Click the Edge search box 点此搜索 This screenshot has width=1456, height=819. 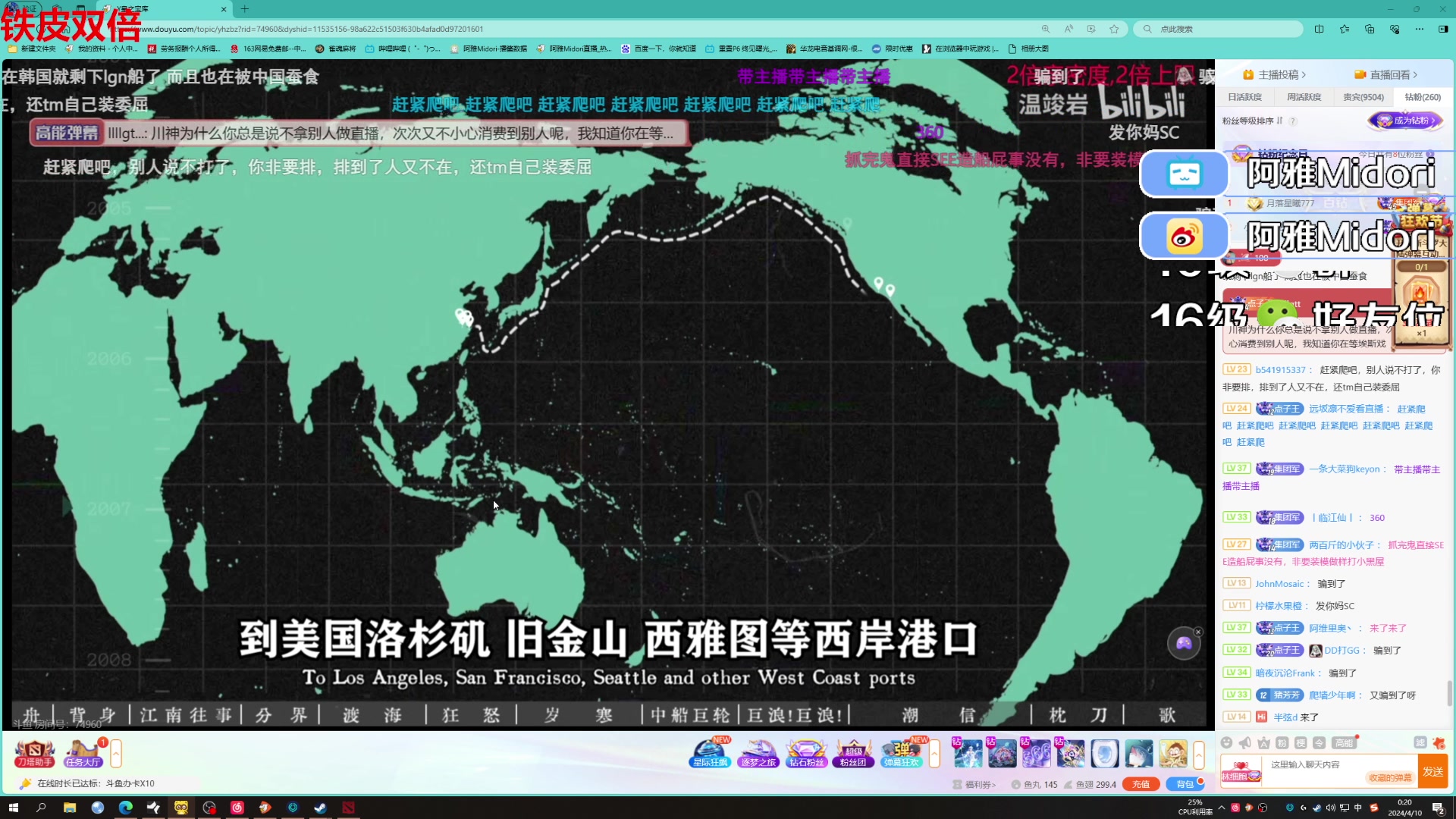point(1219,29)
